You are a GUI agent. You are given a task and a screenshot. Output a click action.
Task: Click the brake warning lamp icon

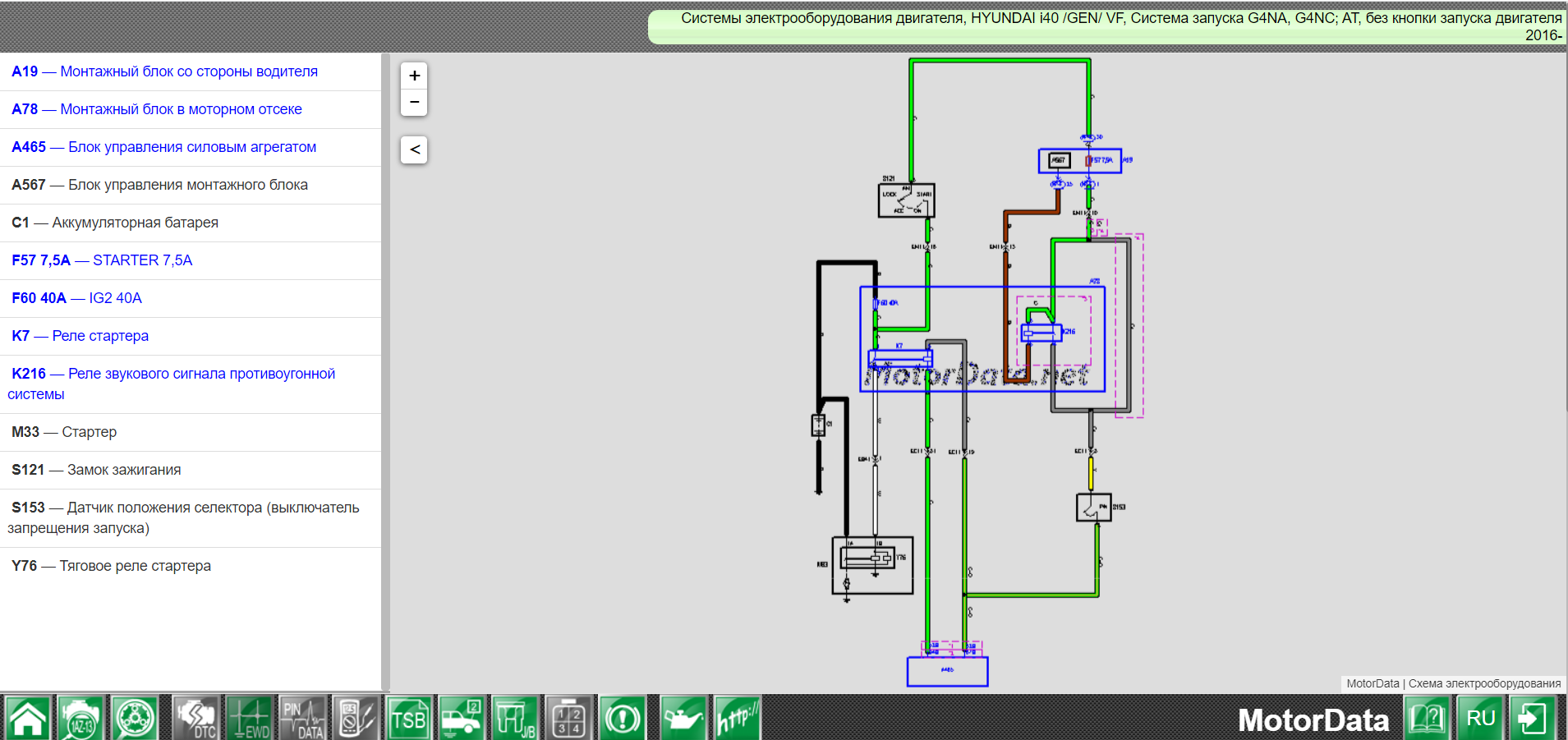point(623,718)
